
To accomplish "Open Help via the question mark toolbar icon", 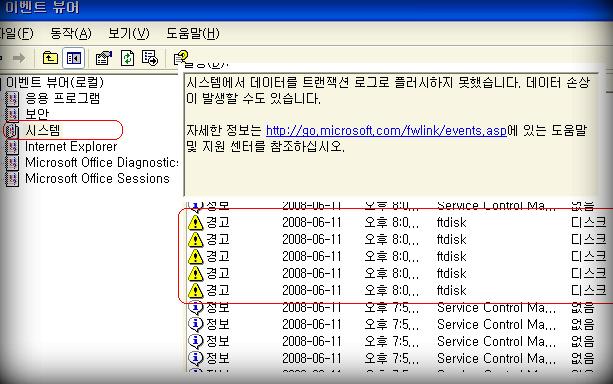I will pyautogui.click(x=181, y=58).
